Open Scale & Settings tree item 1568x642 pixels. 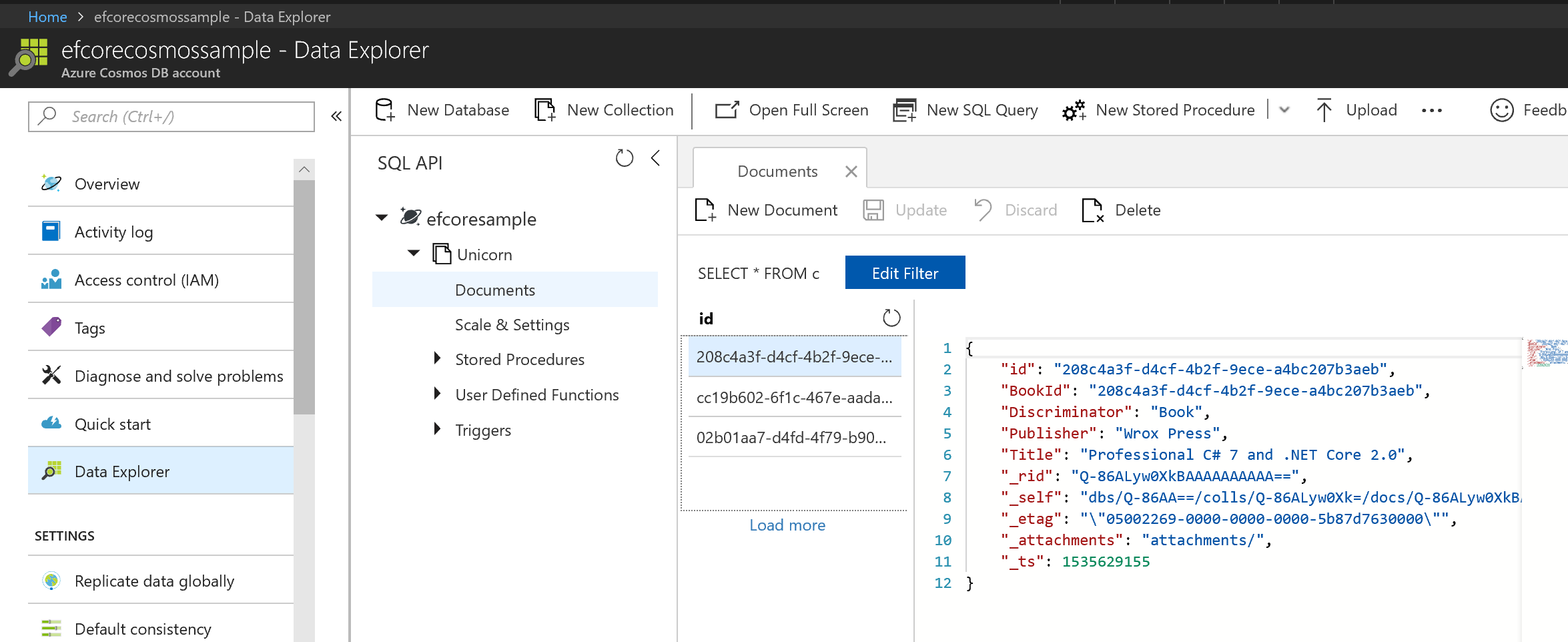(x=512, y=325)
